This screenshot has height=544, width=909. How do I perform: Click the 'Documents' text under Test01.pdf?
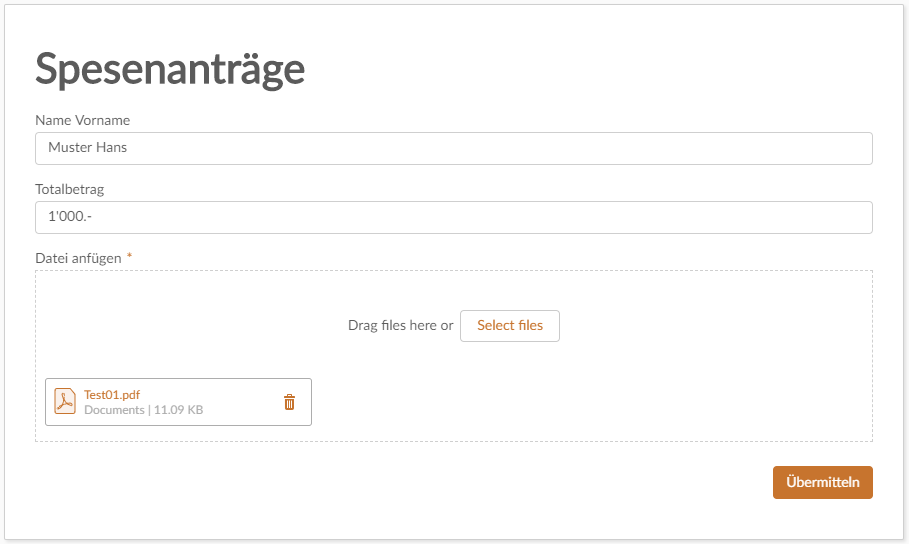pos(114,410)
